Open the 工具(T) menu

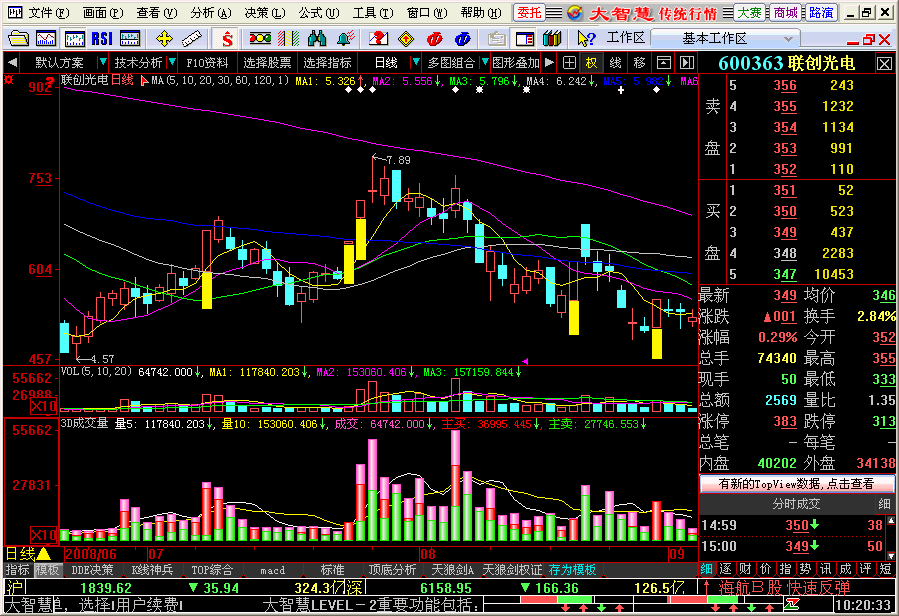373,12
